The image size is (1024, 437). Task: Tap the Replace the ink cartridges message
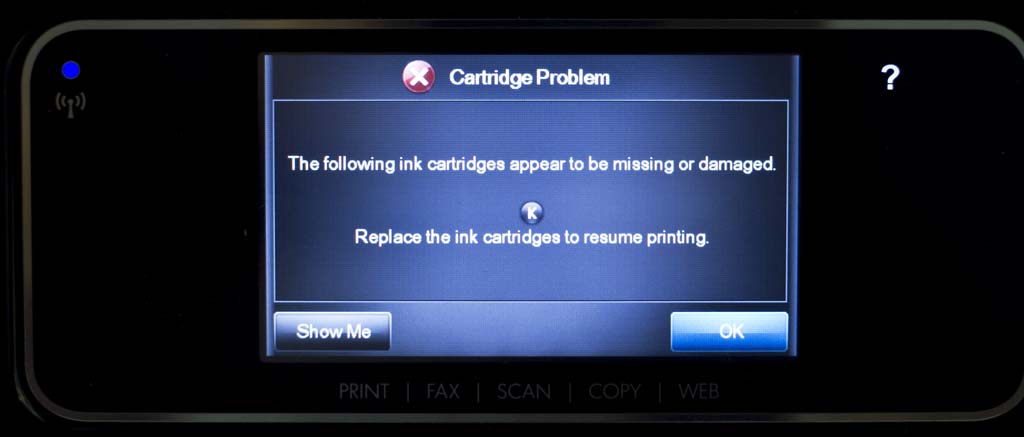tap(532, 236)
